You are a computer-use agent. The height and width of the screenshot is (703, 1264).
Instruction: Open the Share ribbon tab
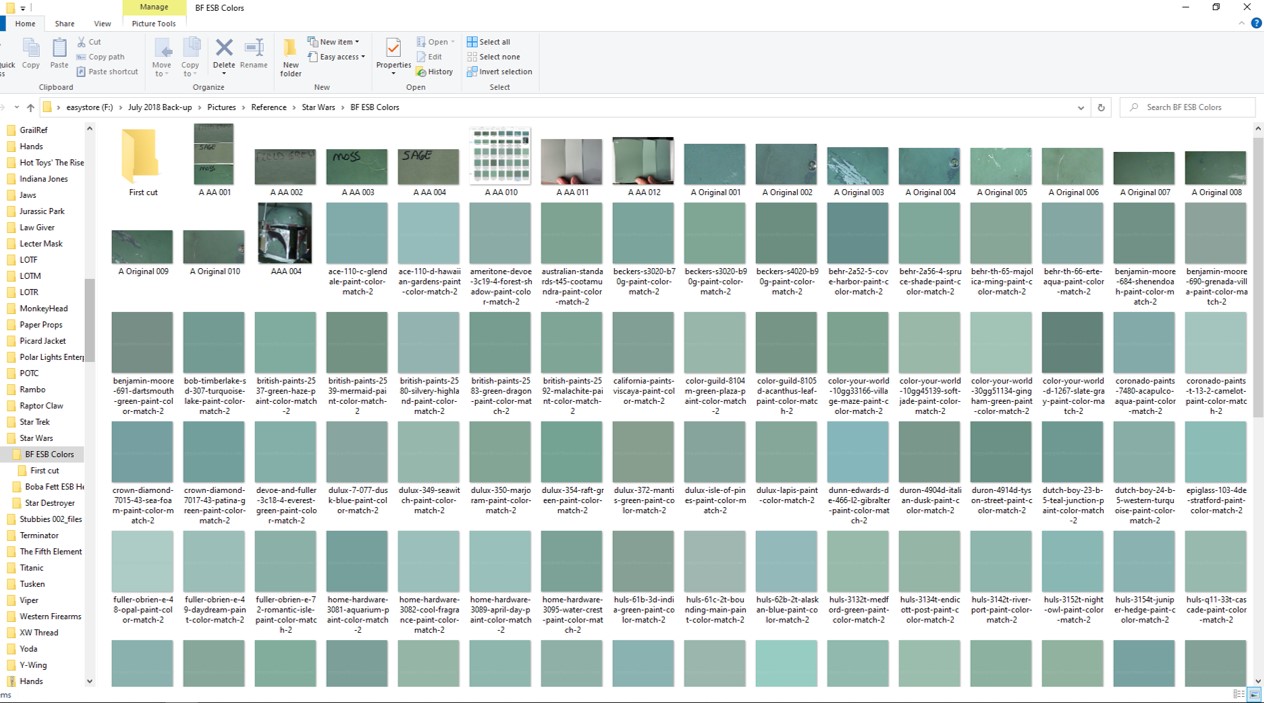(64, 23)
